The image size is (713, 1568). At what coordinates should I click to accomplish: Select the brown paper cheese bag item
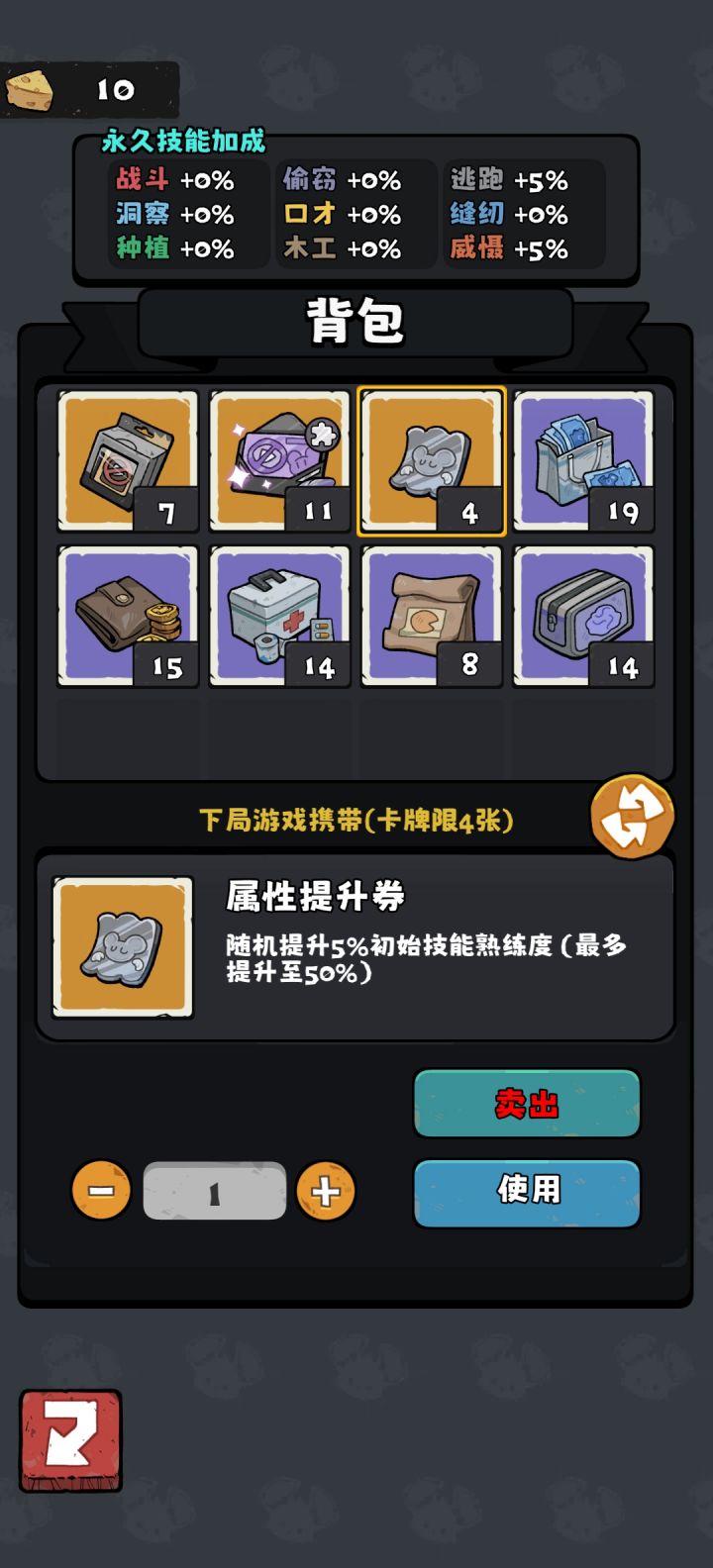(432, 616)
